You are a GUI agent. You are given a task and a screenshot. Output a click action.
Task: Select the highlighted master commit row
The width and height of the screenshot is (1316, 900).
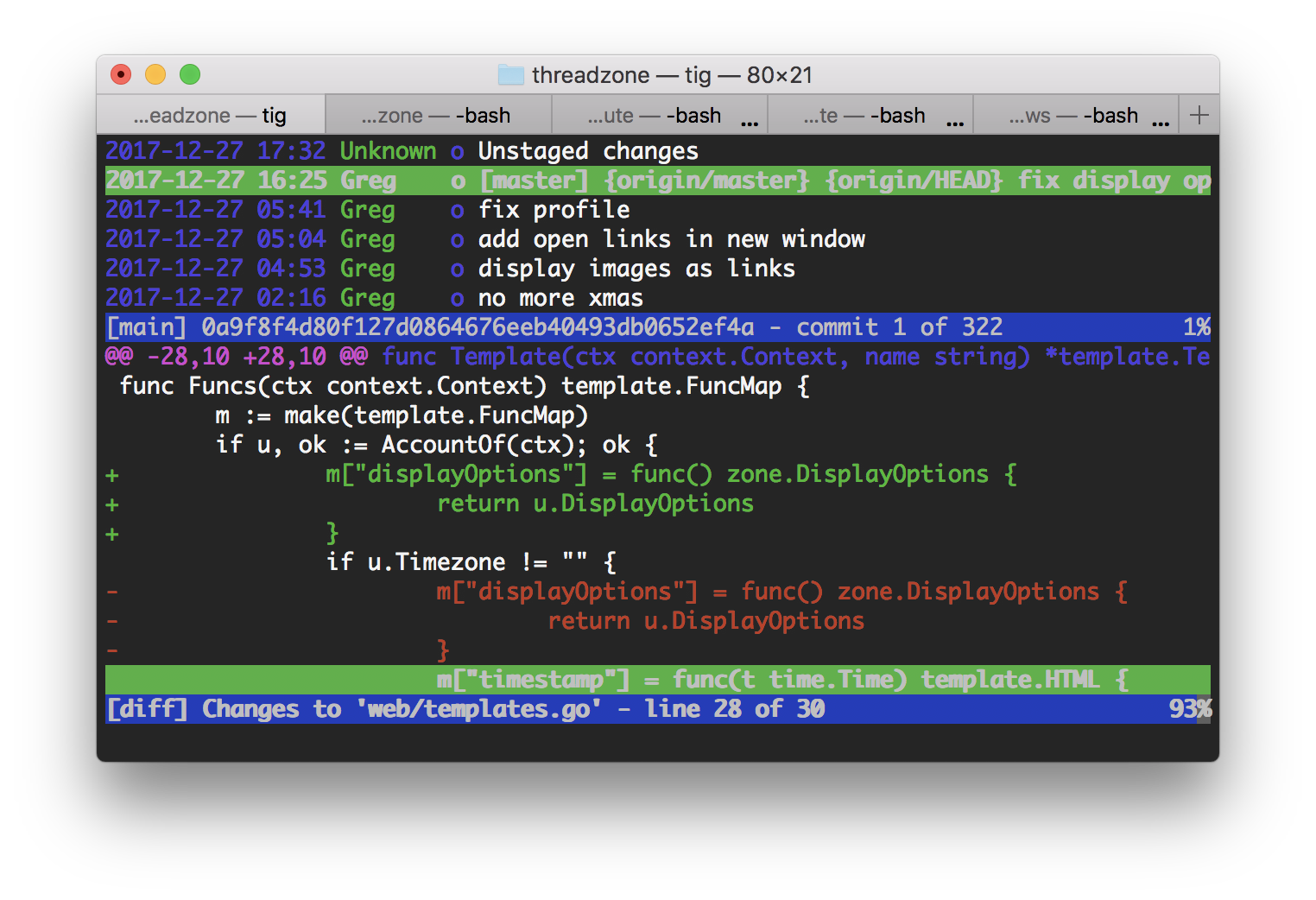[656, 181]
